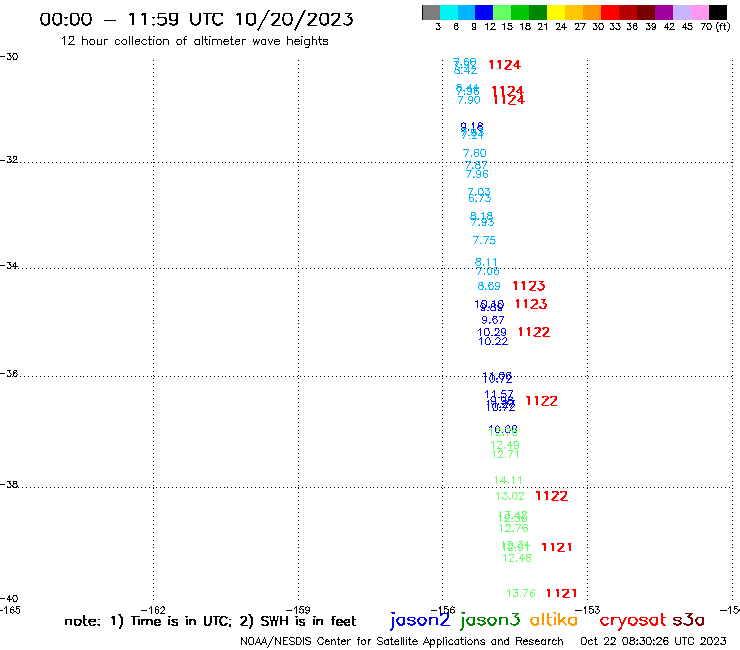The width and height of the screenshot is (740, 650).
Task: Click the lavender legend swatch
Action: pos(682,12)
